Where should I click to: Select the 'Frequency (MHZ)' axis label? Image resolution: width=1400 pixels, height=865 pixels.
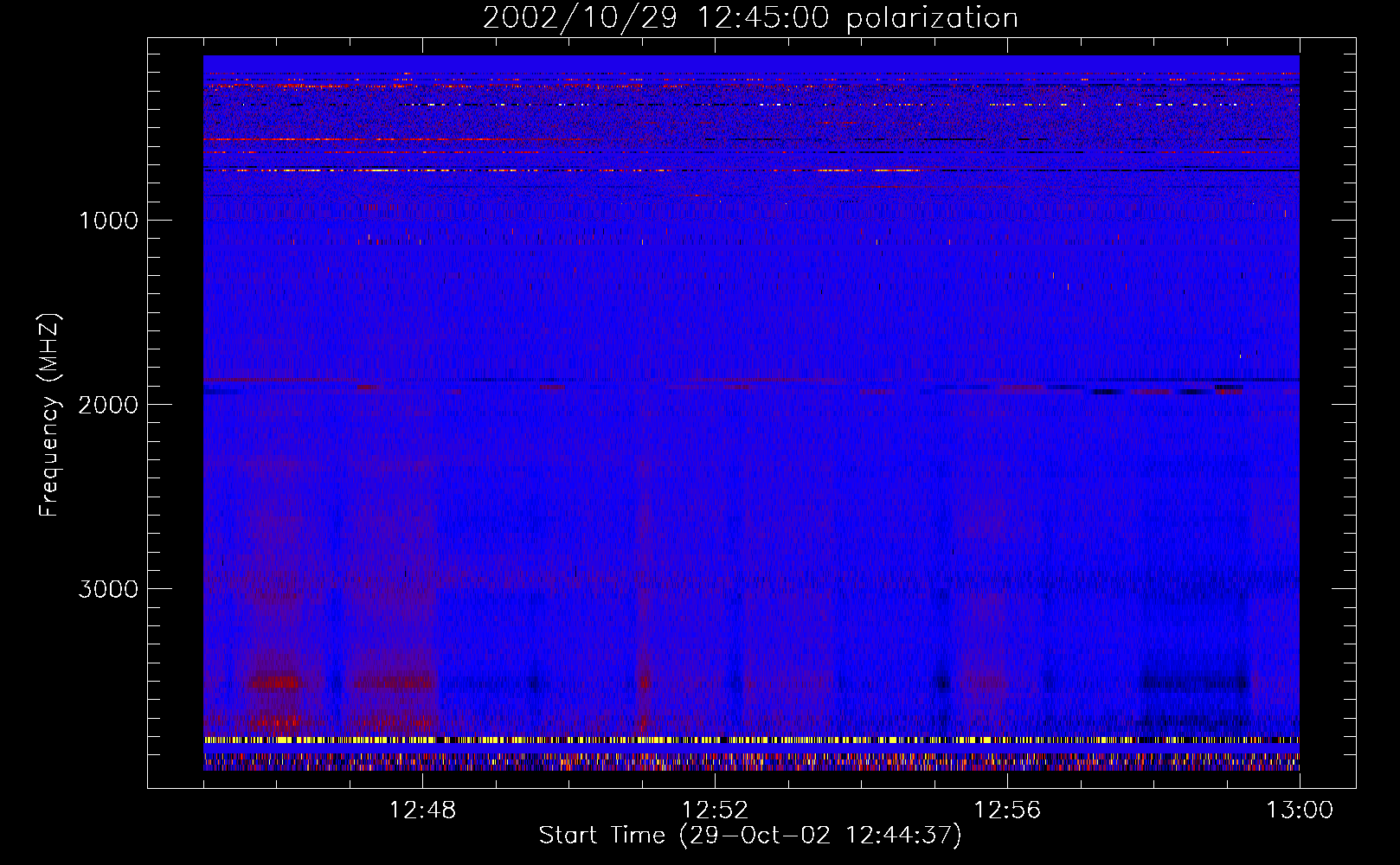(49, 414)
